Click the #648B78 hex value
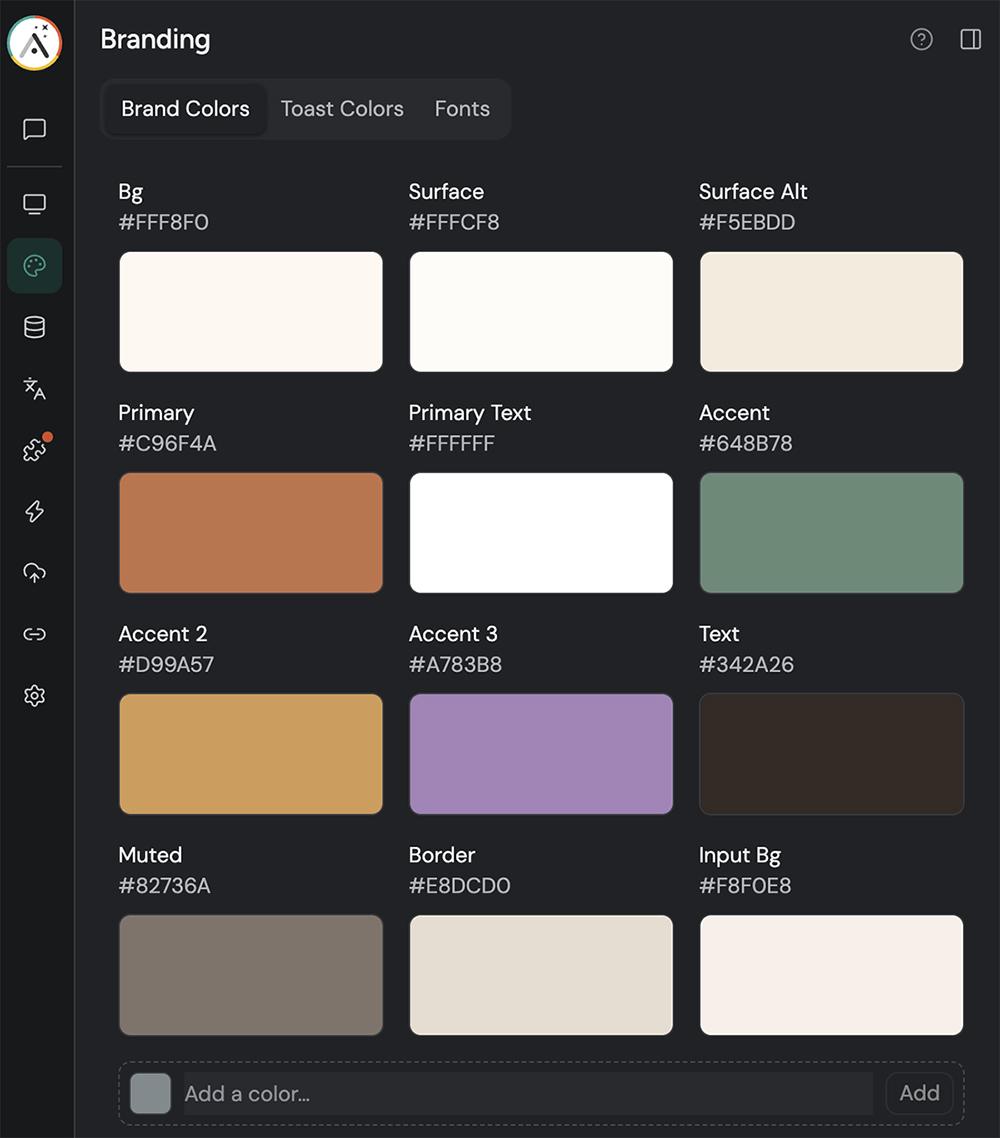This screenshot has width=1000, height=1138. coord(745,443)
